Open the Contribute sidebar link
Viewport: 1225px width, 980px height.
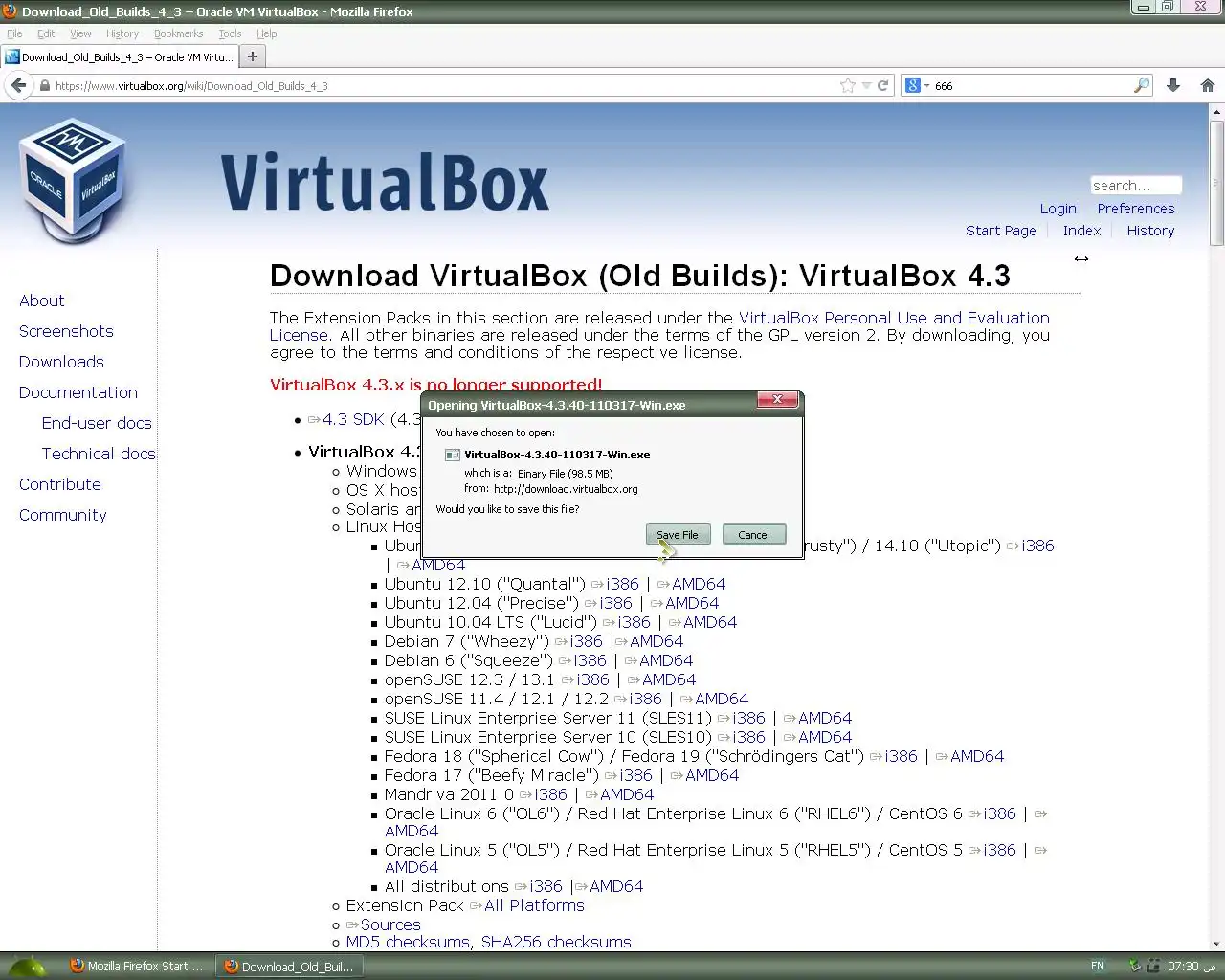click(x=60, y=484)
